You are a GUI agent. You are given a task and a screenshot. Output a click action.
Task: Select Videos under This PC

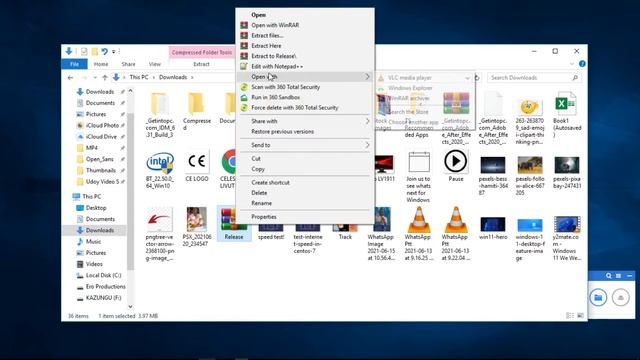pyautogui.click(x=94, y=264)
